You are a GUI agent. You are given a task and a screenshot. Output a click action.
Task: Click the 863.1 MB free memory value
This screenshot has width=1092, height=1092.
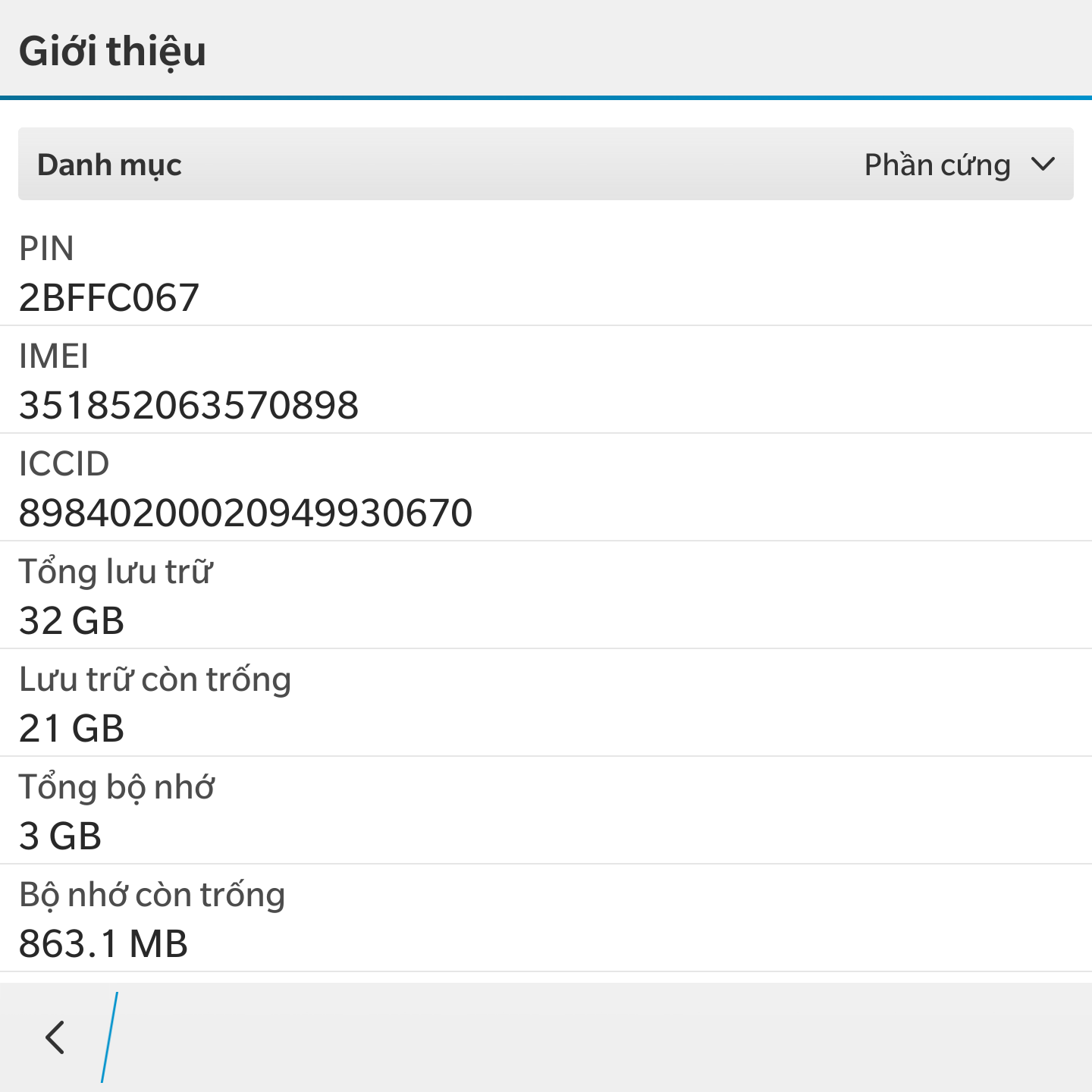pos(103,943)
